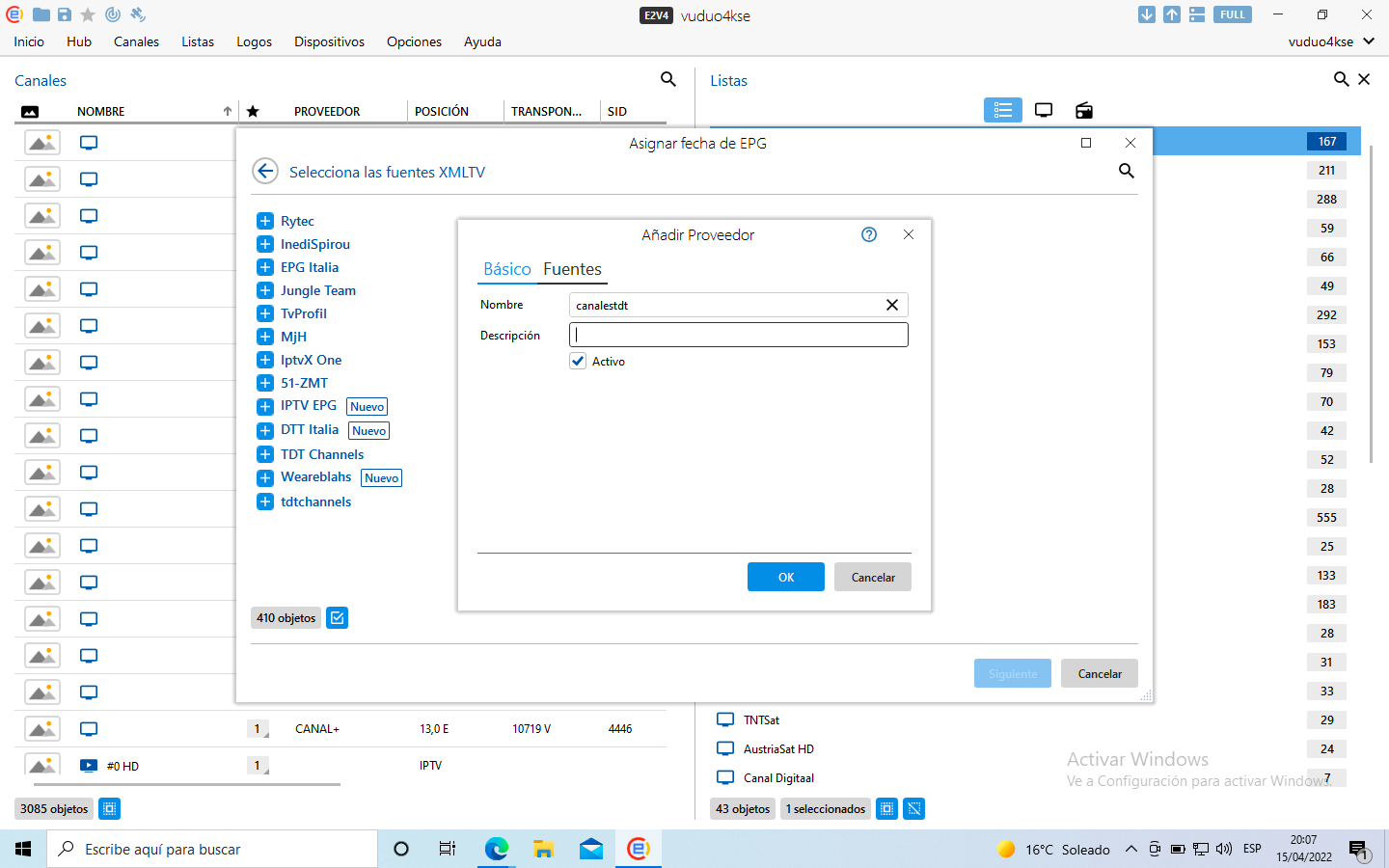This screenshot has width=1389, height=868.
Task: Select radio view icon in Listas
Action: click(x=1084, y=111)
